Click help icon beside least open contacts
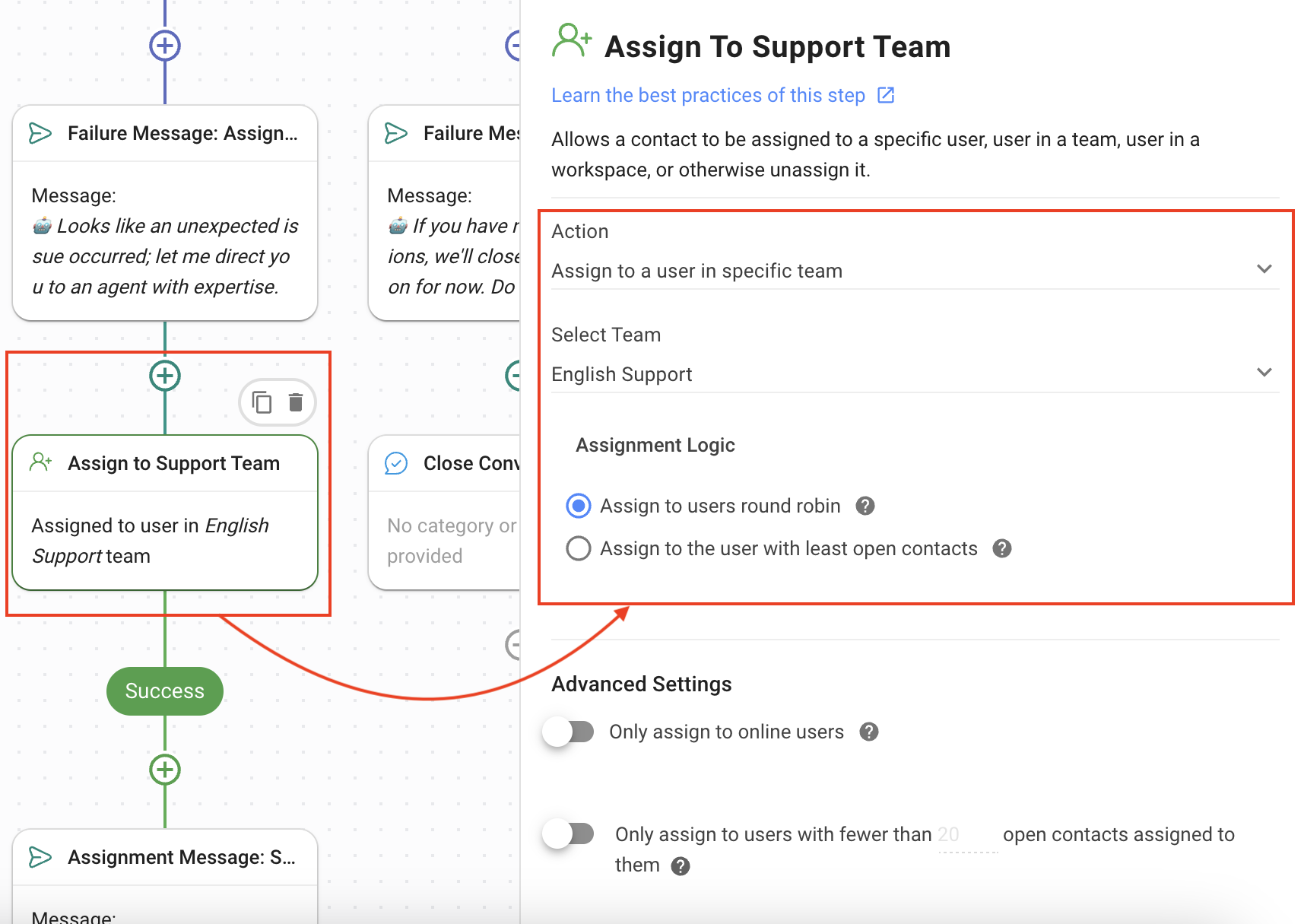The image size is (1304, 924). 1001,548
